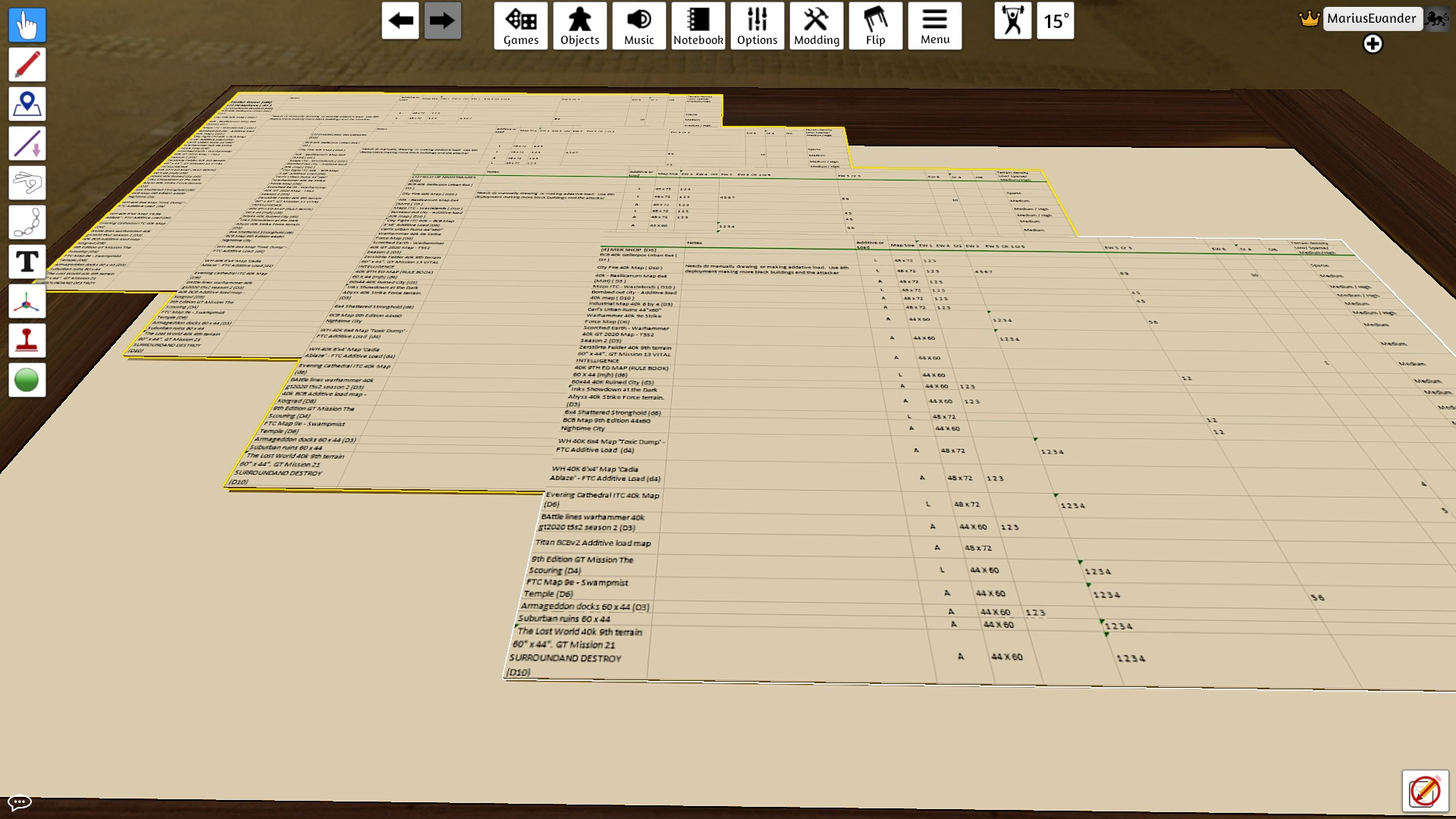This screenshot has width=1456, height=819.
Task: Open the Options menu
Action: 758,26
